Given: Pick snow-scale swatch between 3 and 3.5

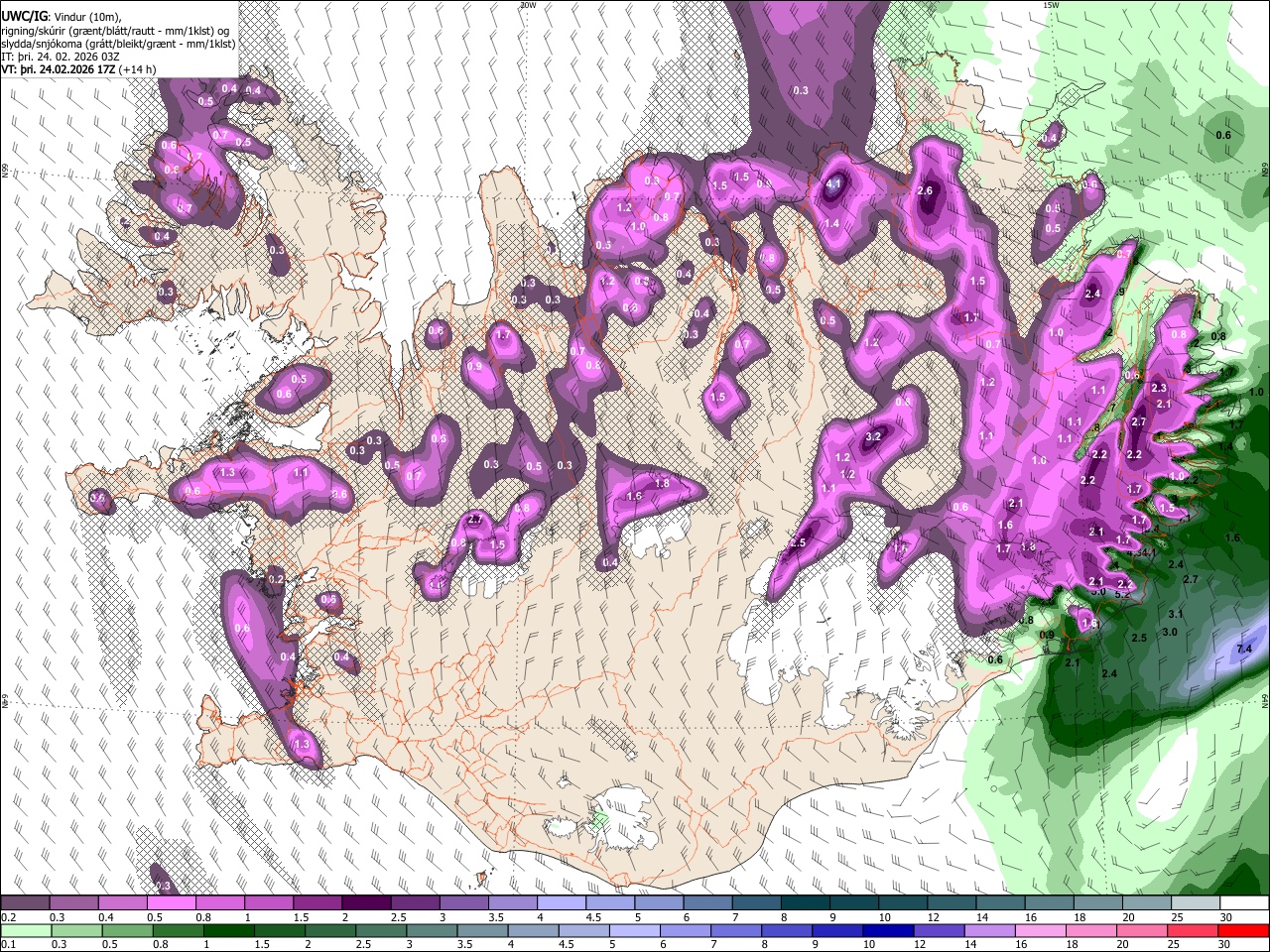Looking at the screenshot, I should (x=463, y=903).
